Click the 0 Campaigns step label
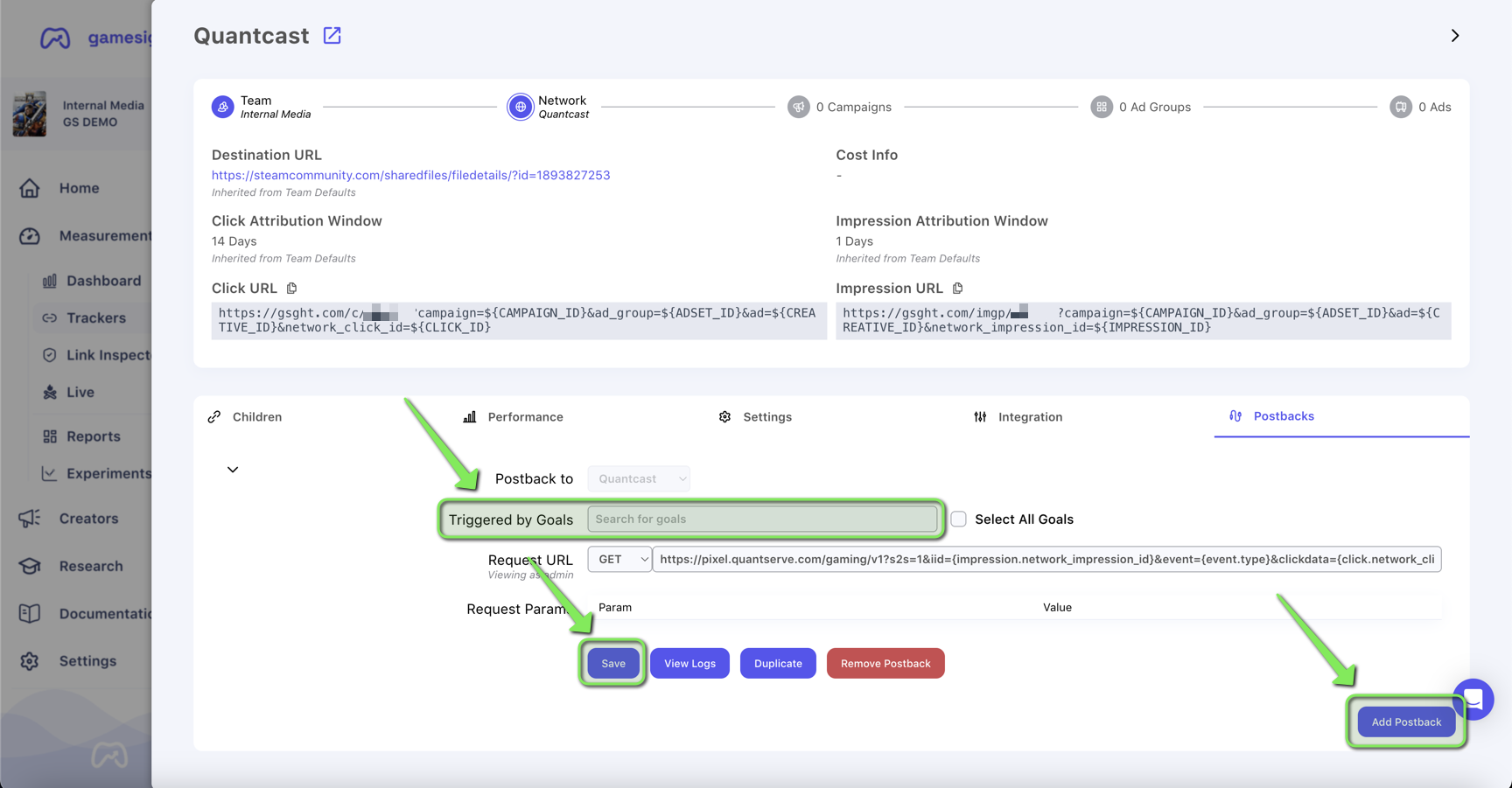Image resolution: width=1512 pixels, height=788 pixels. (854, 107)
